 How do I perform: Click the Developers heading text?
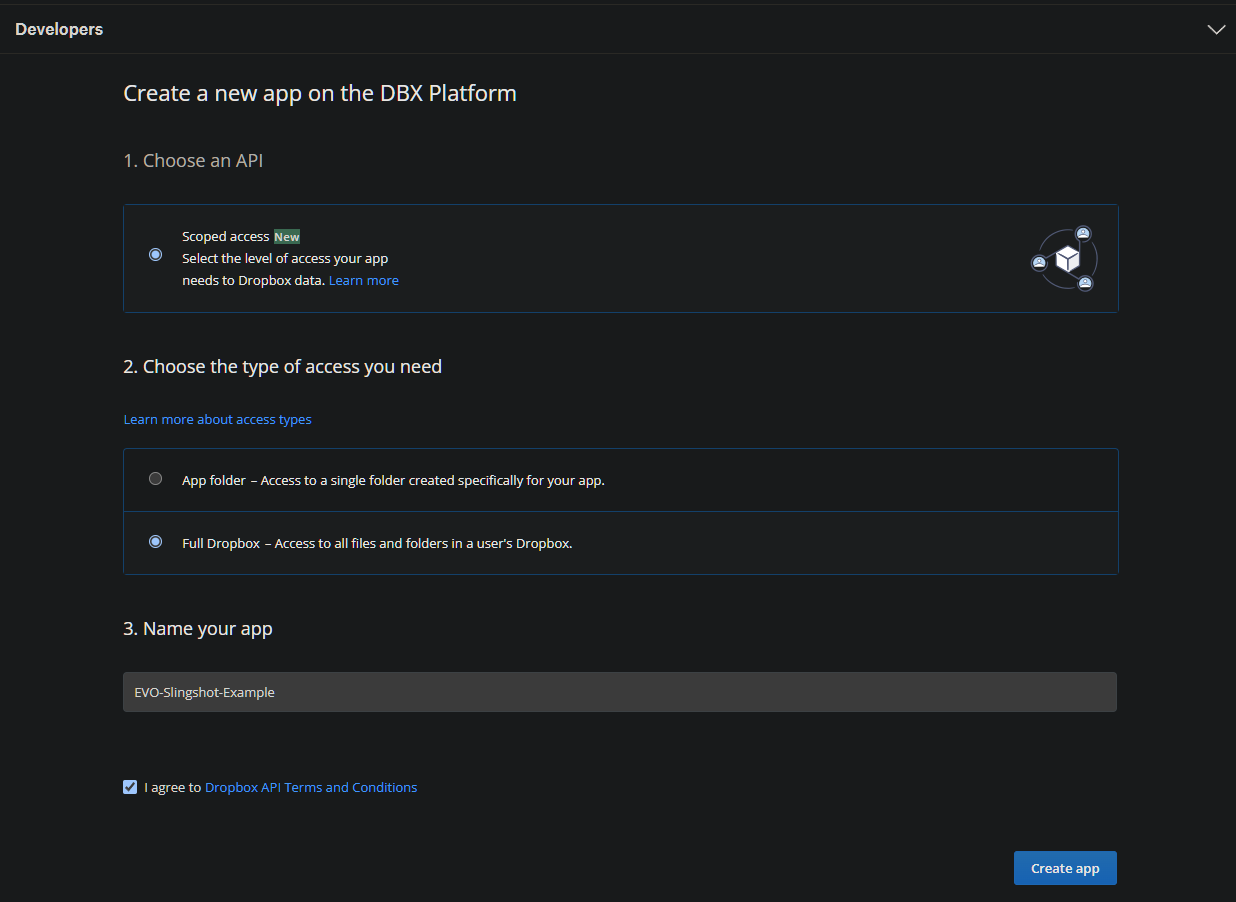point(59,30)
